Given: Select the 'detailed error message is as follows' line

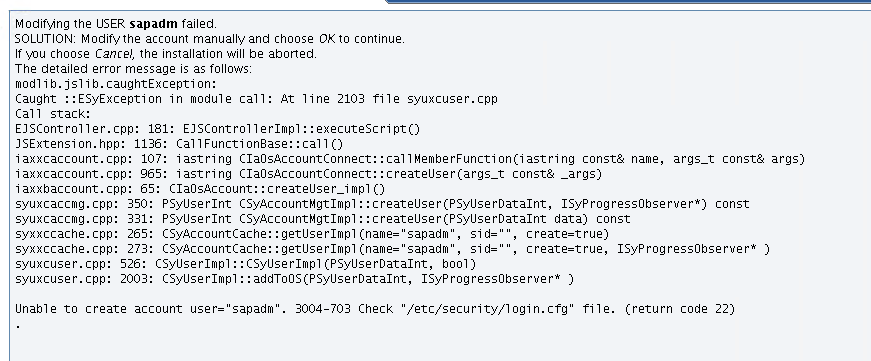Looking at the screenshot, I should (x=133, y=69).
